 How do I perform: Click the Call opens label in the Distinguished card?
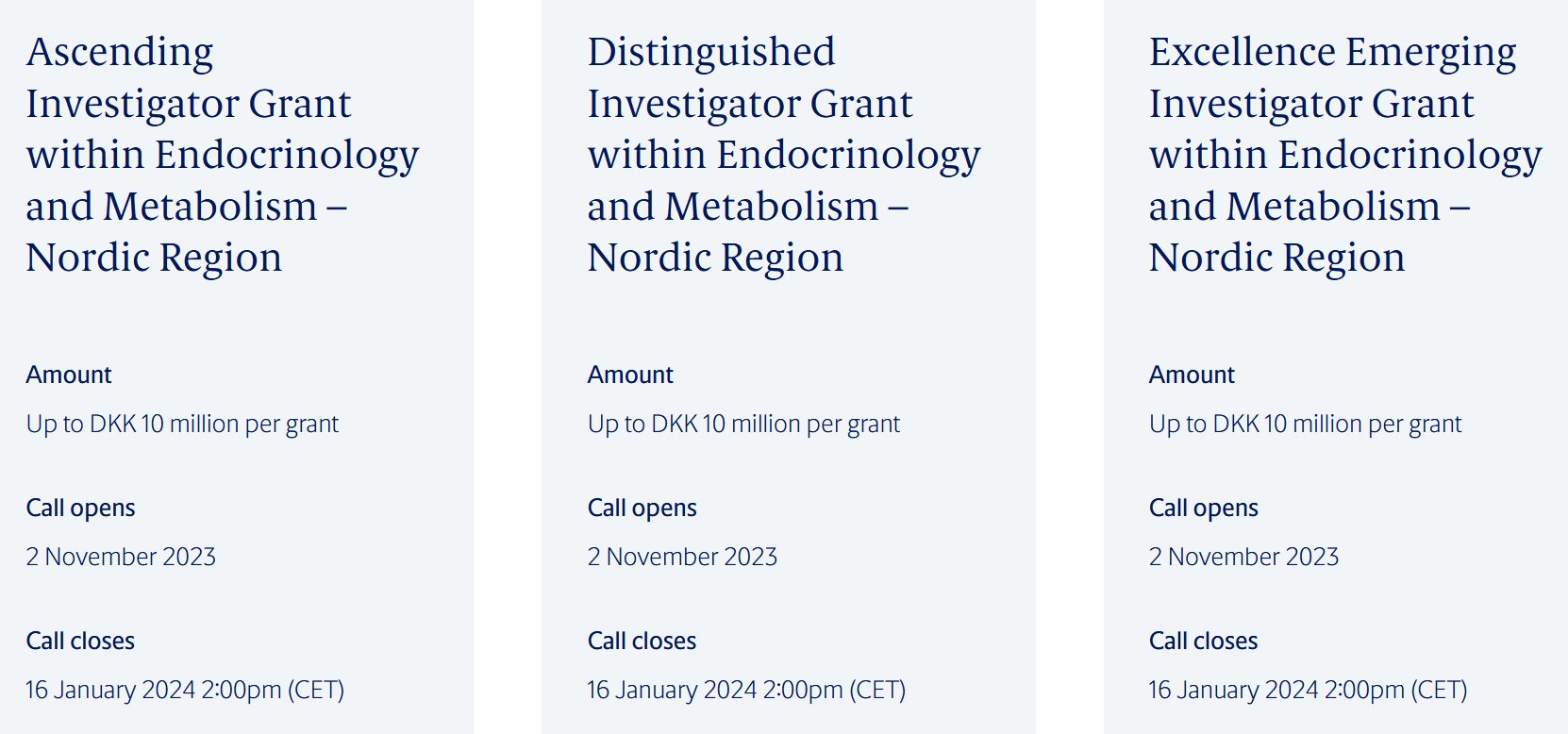642,508
